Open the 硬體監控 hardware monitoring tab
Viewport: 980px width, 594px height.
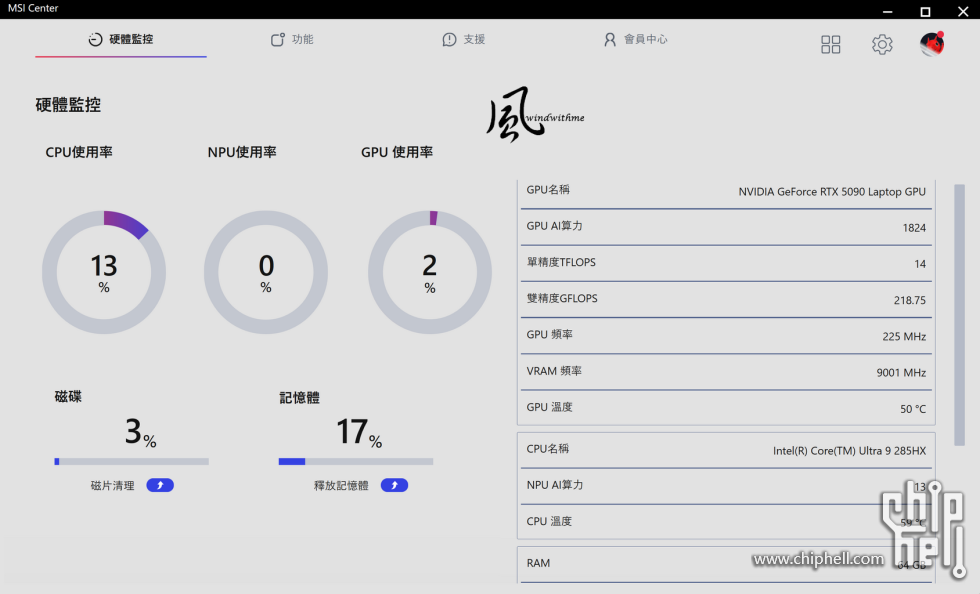tap(121, 39)
